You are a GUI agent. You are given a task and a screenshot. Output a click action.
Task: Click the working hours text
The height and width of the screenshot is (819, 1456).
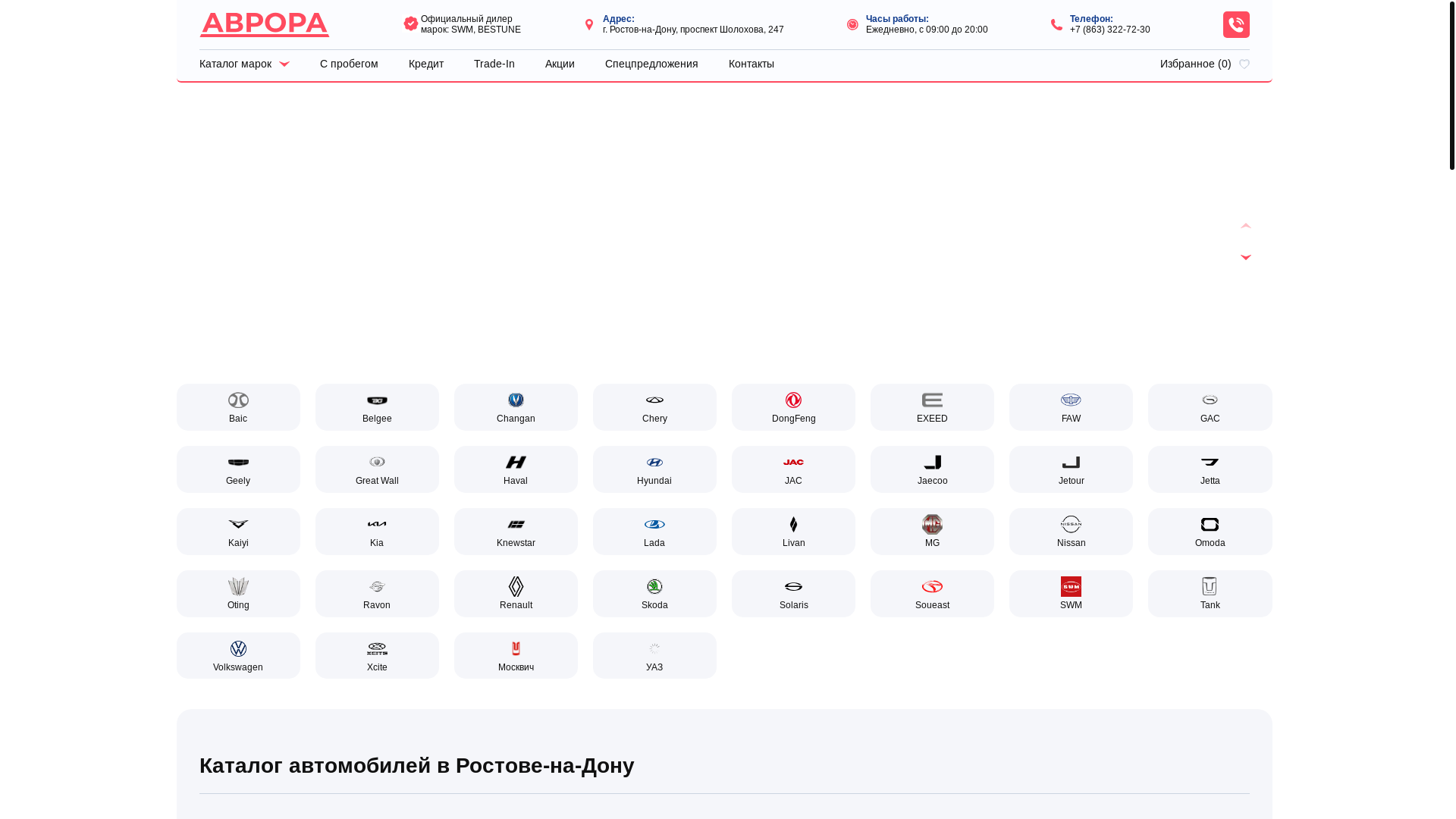click(x=927, y=30)
